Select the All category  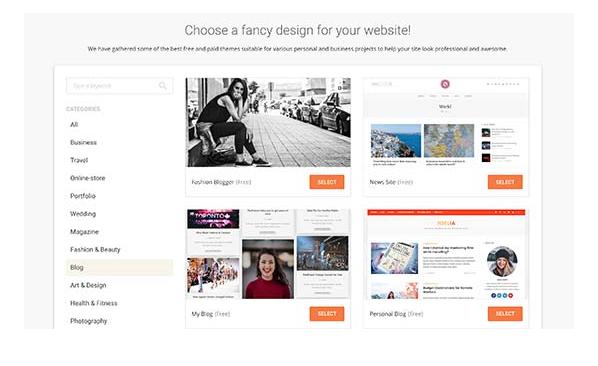pyautogui.click(x=74, y=124)
